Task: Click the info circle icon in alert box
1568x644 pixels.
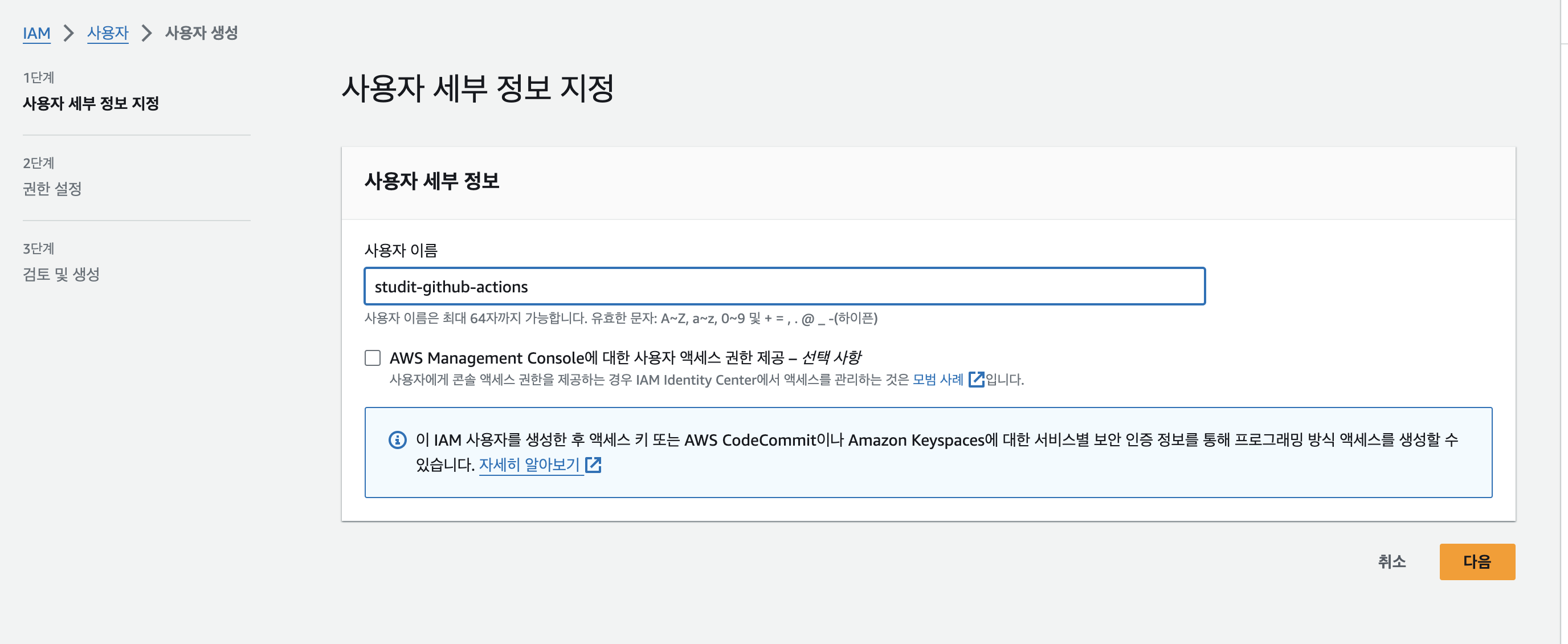Action: click(398, 440)
